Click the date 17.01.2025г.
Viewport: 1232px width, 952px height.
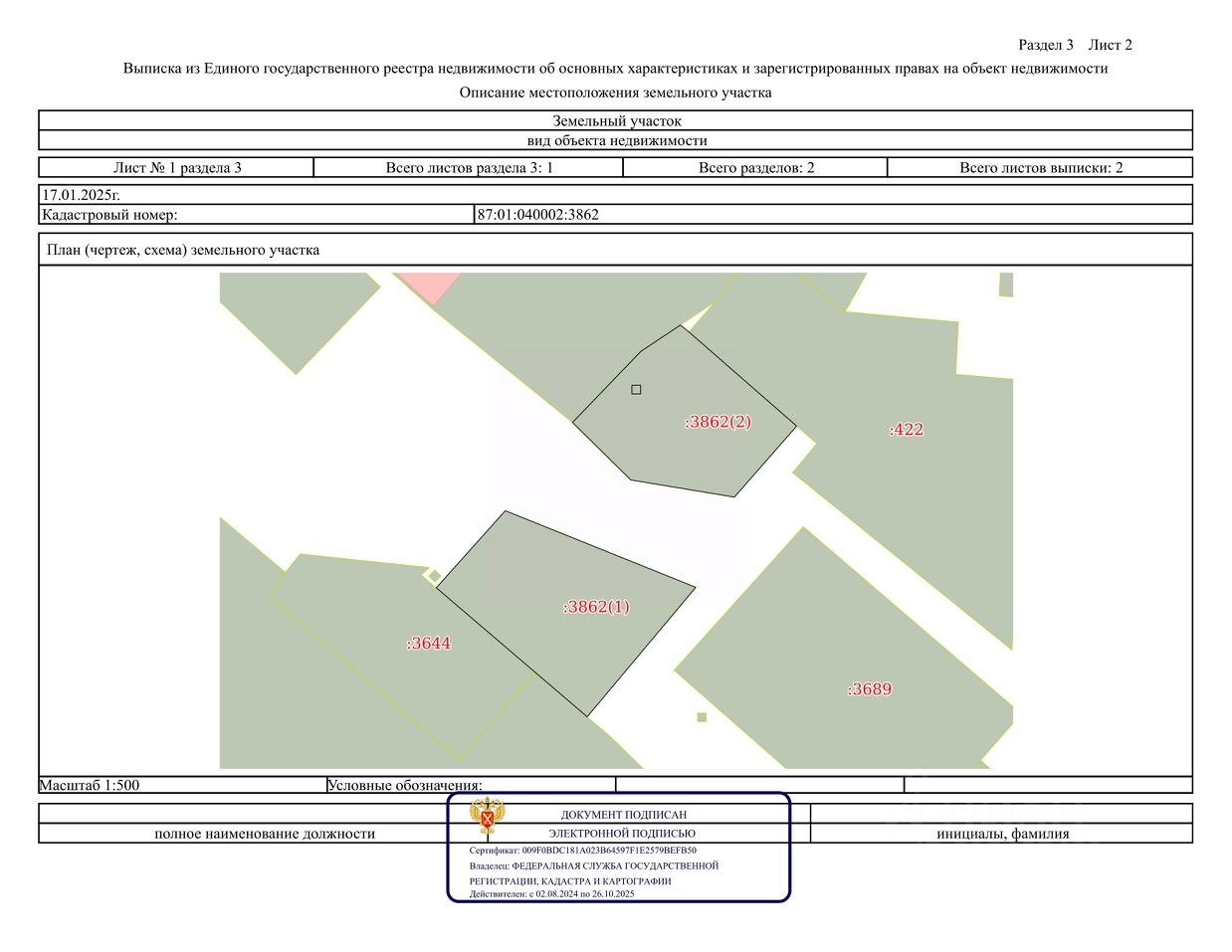click(81, 195)
